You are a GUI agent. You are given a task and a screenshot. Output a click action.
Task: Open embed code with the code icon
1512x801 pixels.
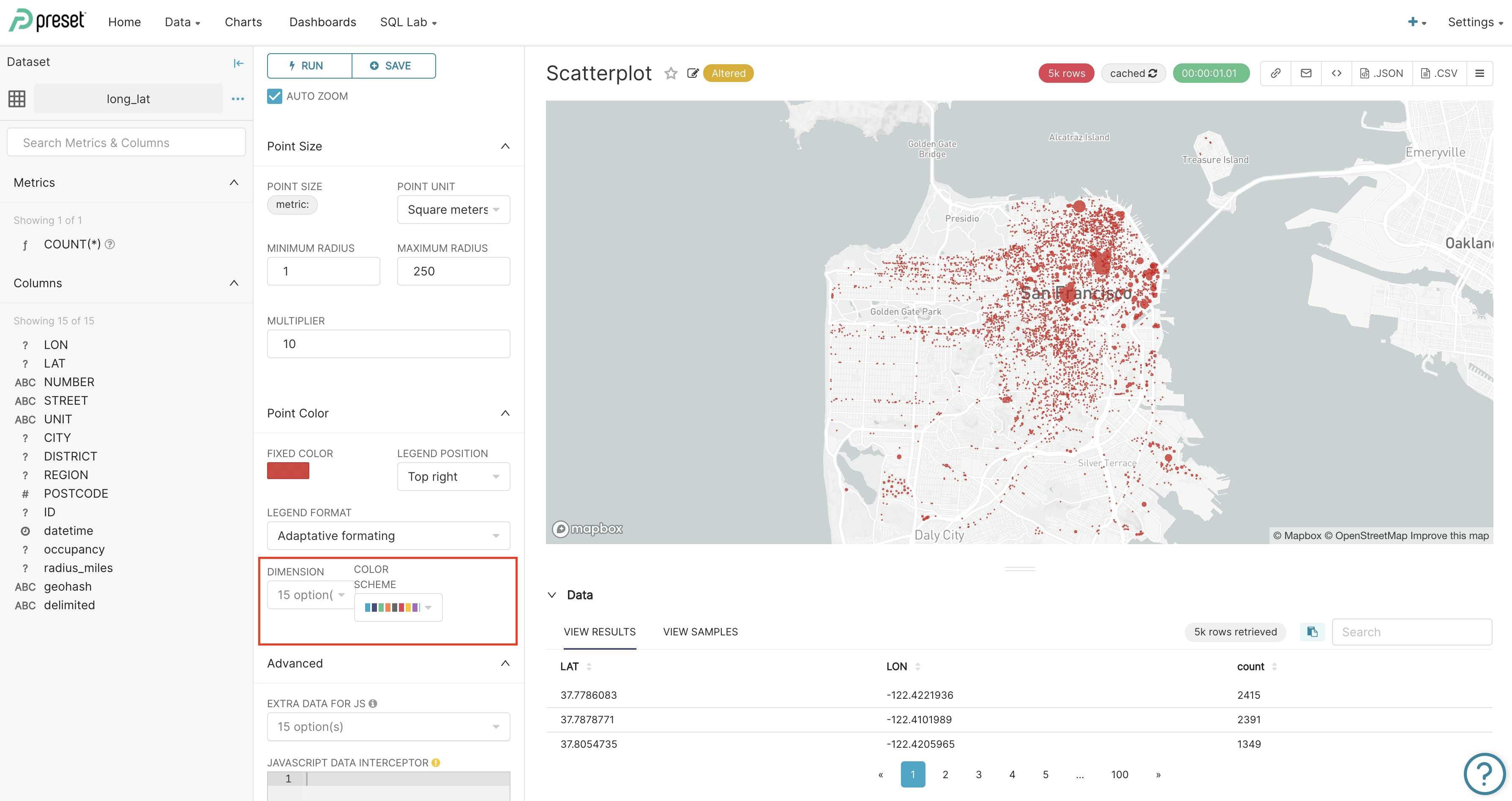(x=1337, y=73)
